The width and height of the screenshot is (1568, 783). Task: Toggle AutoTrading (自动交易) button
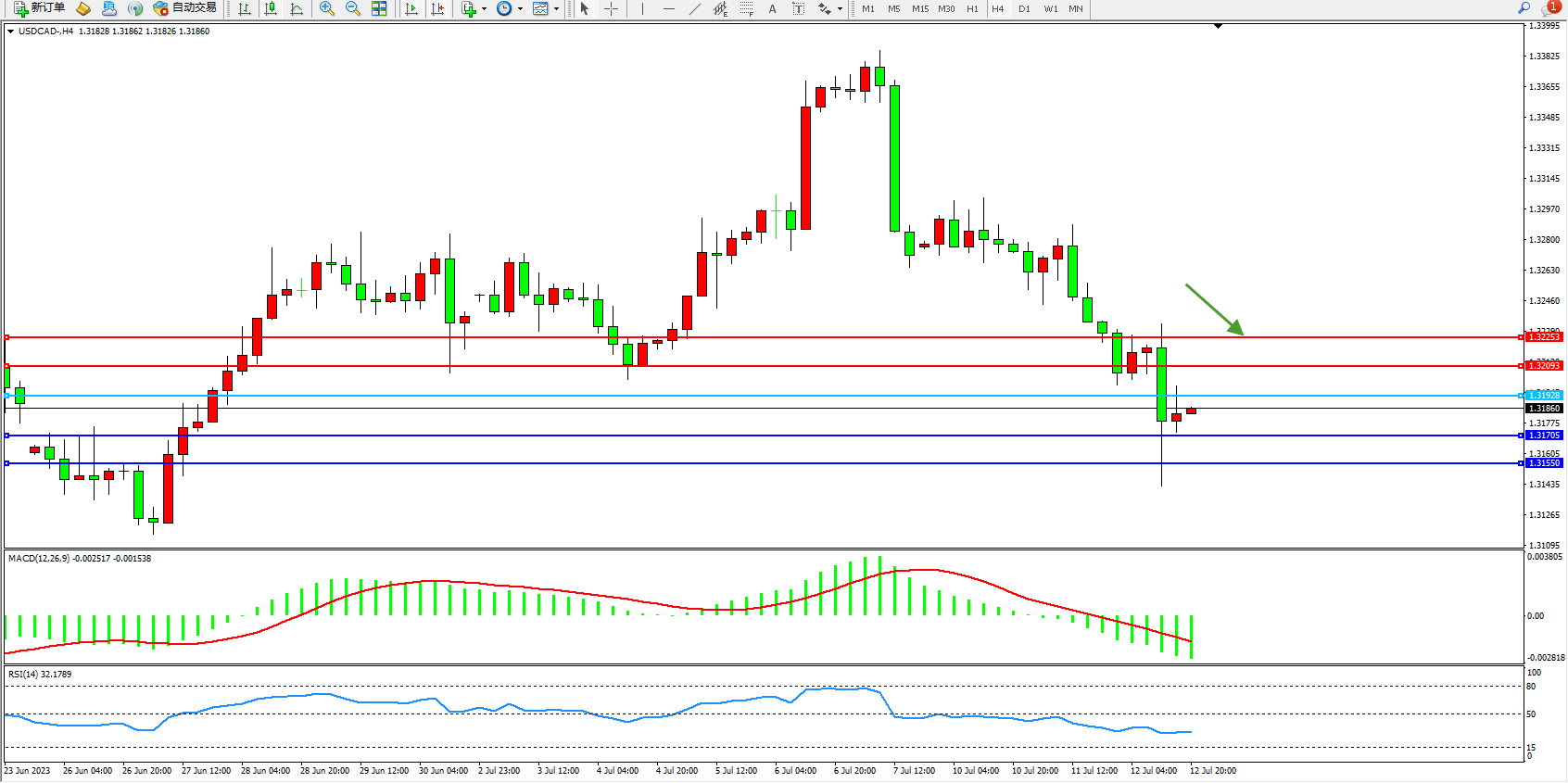click(185, 8)
